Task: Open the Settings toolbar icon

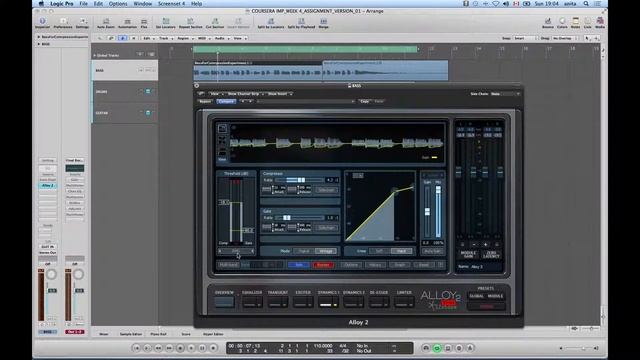Action: [82, 22]
